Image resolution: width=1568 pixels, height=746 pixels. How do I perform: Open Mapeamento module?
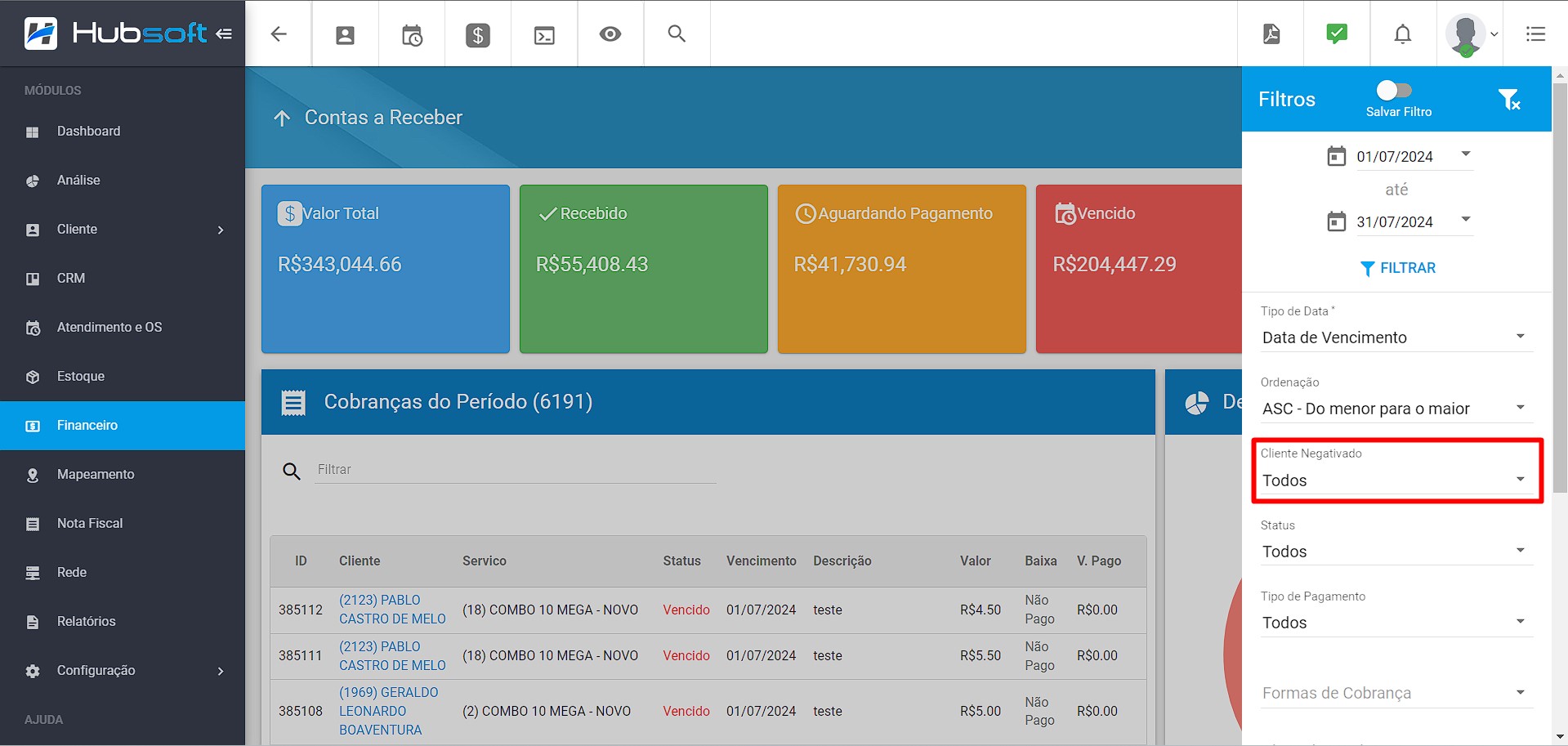coord(123,475)
